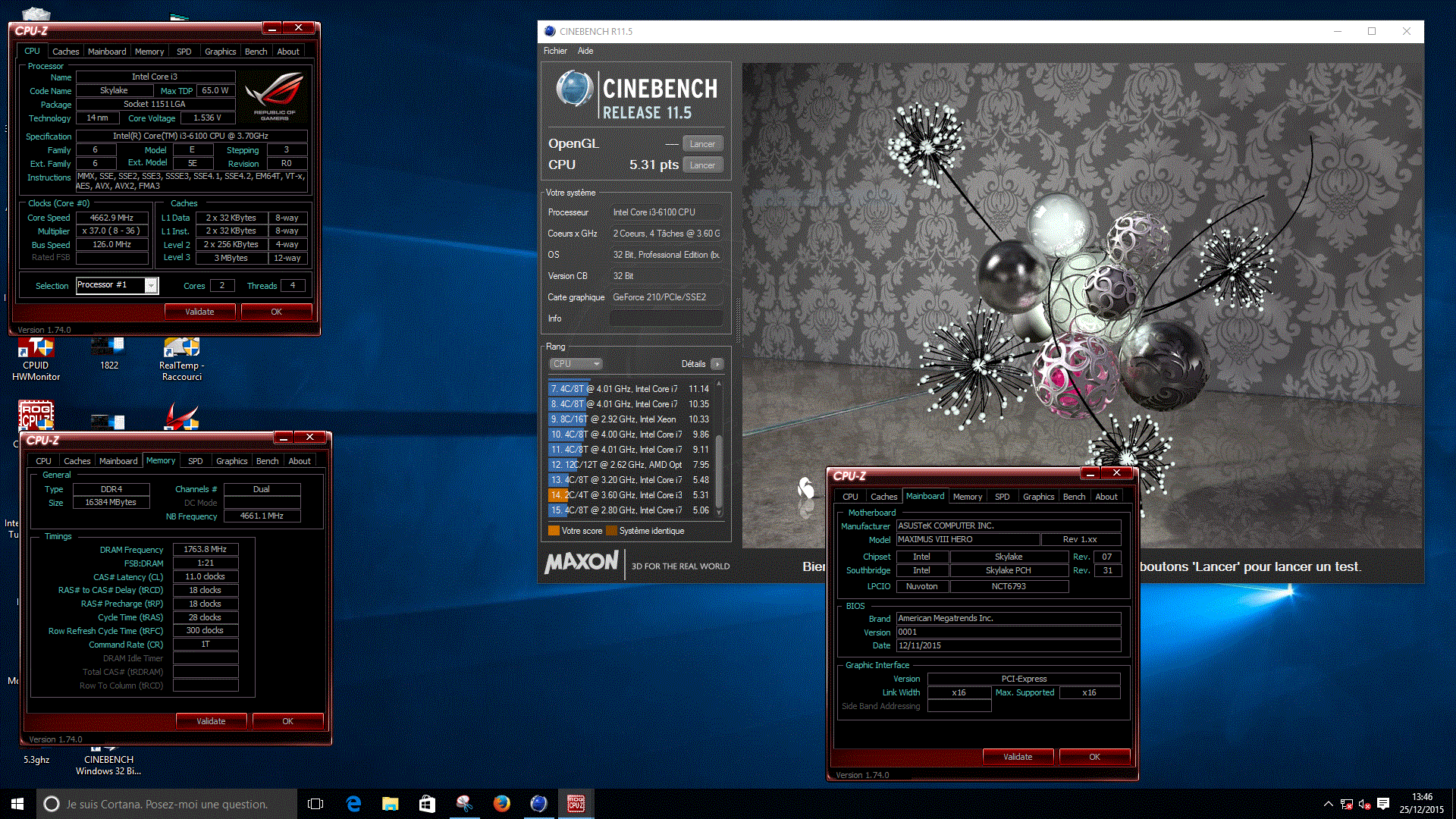Show hidden system tray icons

click(x=1328, y=804)
